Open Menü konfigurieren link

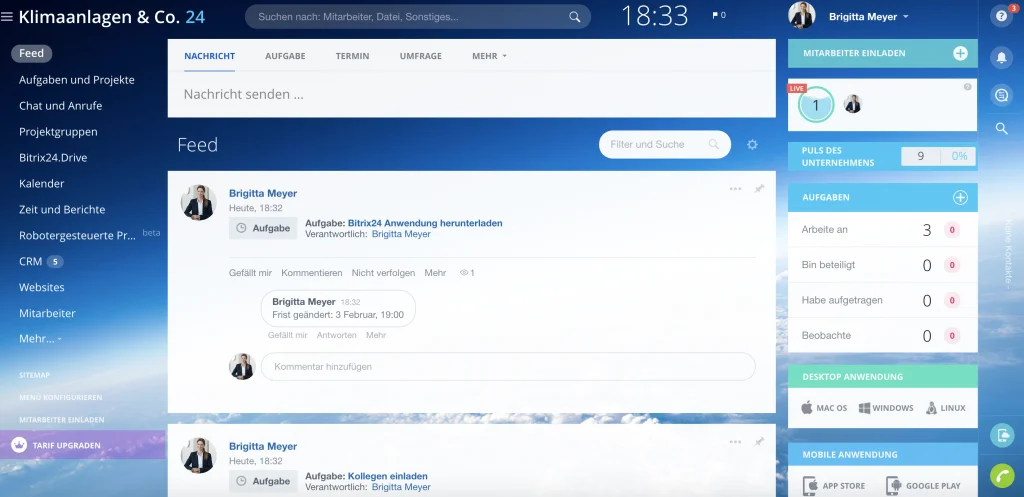61,398
